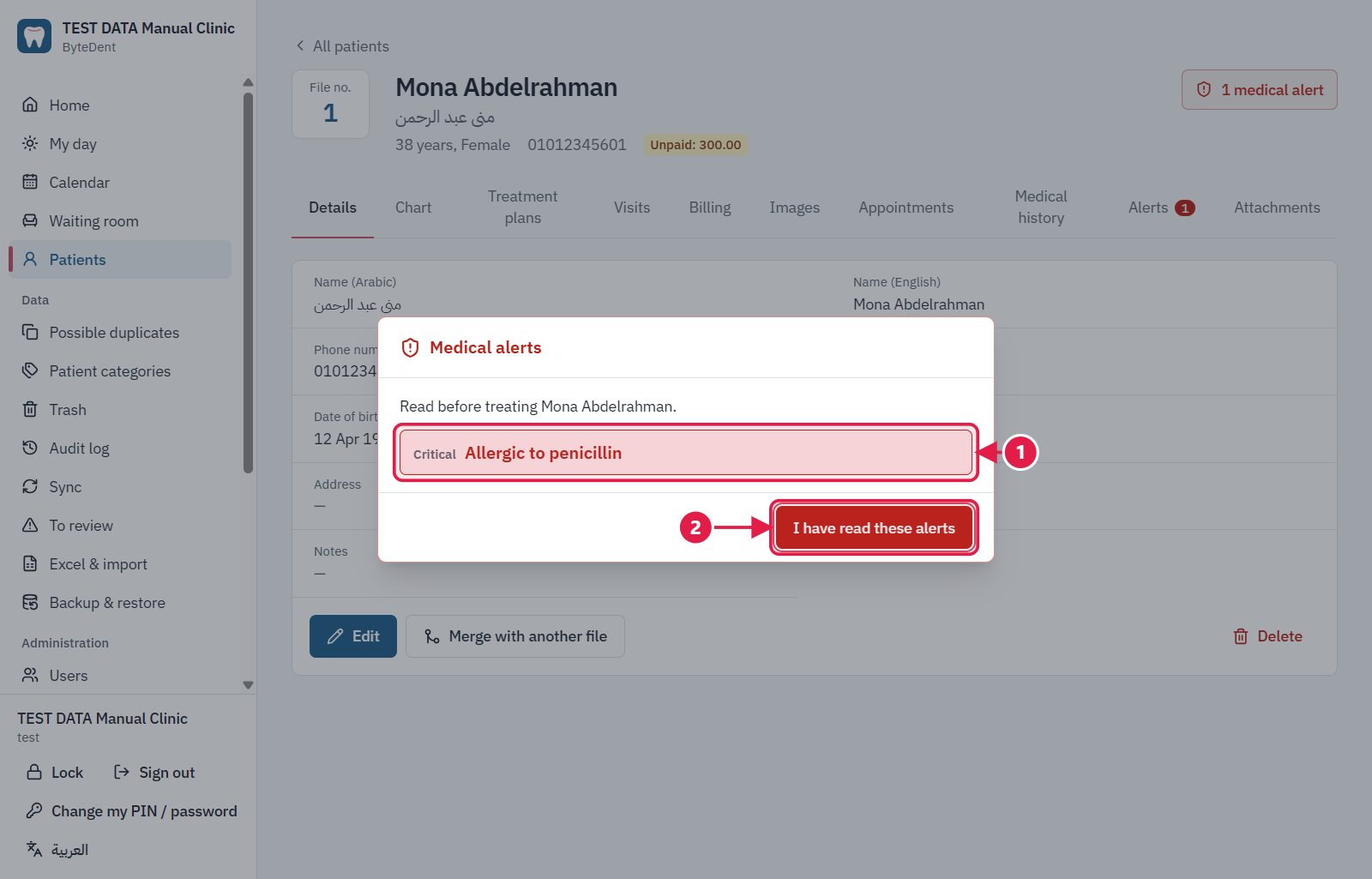Open the Sync page

click(120, 486)
